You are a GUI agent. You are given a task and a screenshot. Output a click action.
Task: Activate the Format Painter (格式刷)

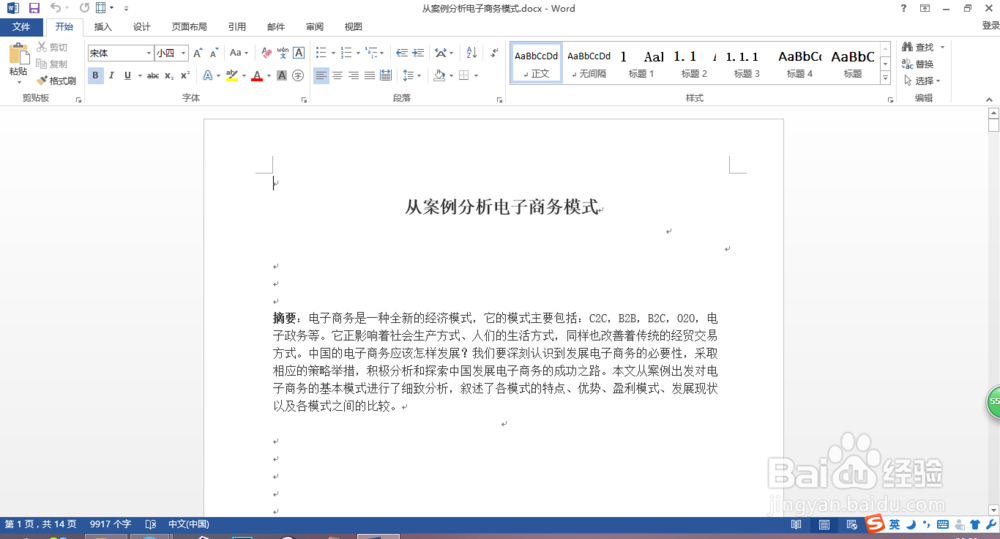tap(56, 80)
